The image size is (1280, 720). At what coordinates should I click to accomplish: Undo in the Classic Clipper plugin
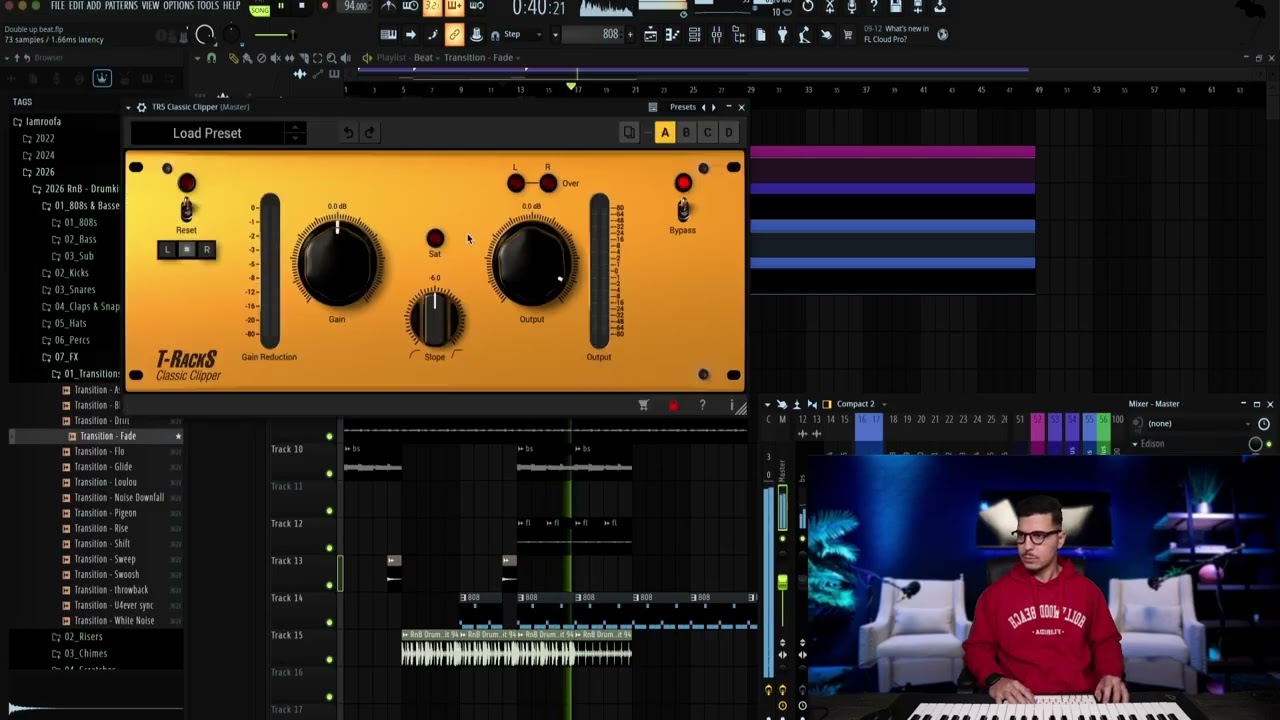[348, 132]
